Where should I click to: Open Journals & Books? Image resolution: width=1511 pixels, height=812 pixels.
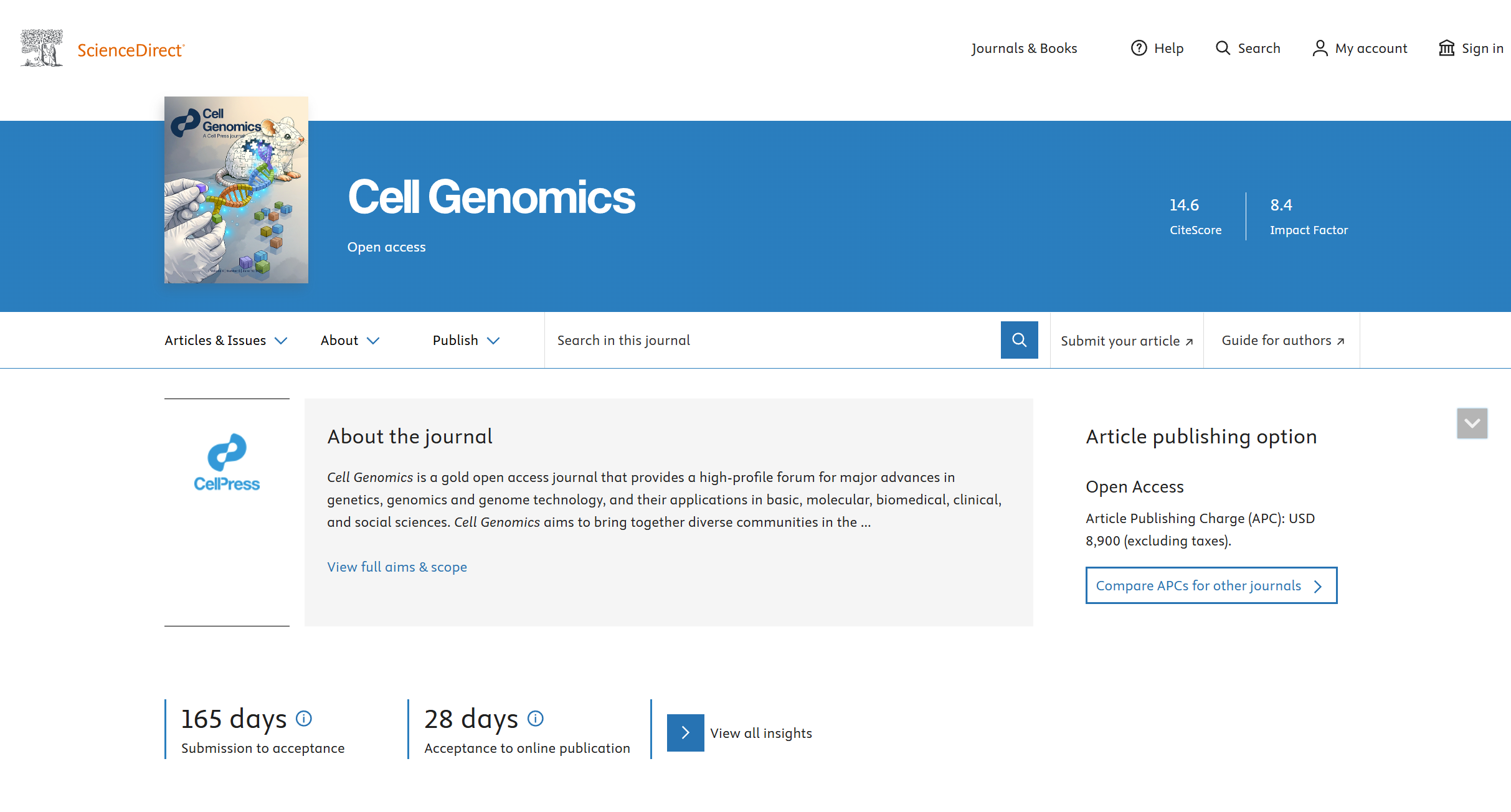pos(1024,48)
